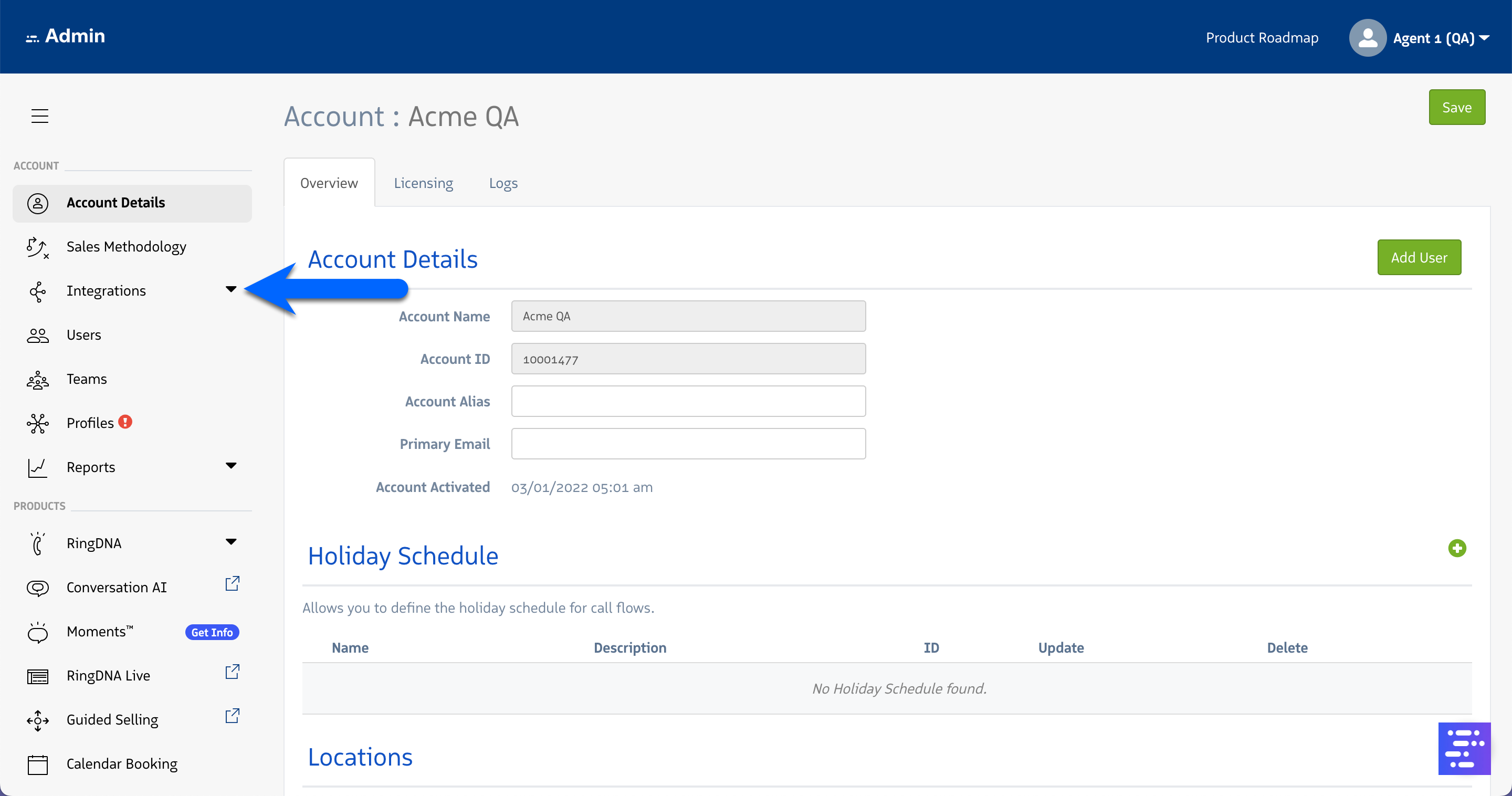Expand the Integrations submenu arrow
The width and height of the screenshot is (1512, 796).
pyautogui.click(x=230, y=289)
